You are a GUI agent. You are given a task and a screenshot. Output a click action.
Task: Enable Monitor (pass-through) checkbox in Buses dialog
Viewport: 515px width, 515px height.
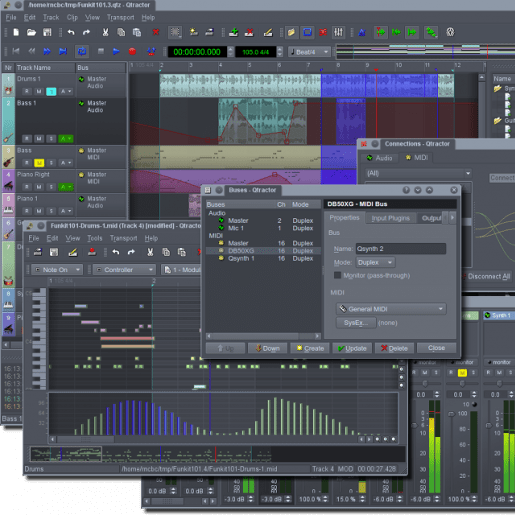[x=337, y=275]
